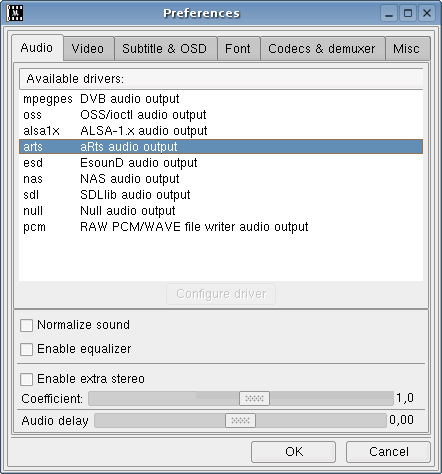Screen dimensions: 442x474
Task: Toggle the Enable equalizer checkbox
Action: [26, 349]
